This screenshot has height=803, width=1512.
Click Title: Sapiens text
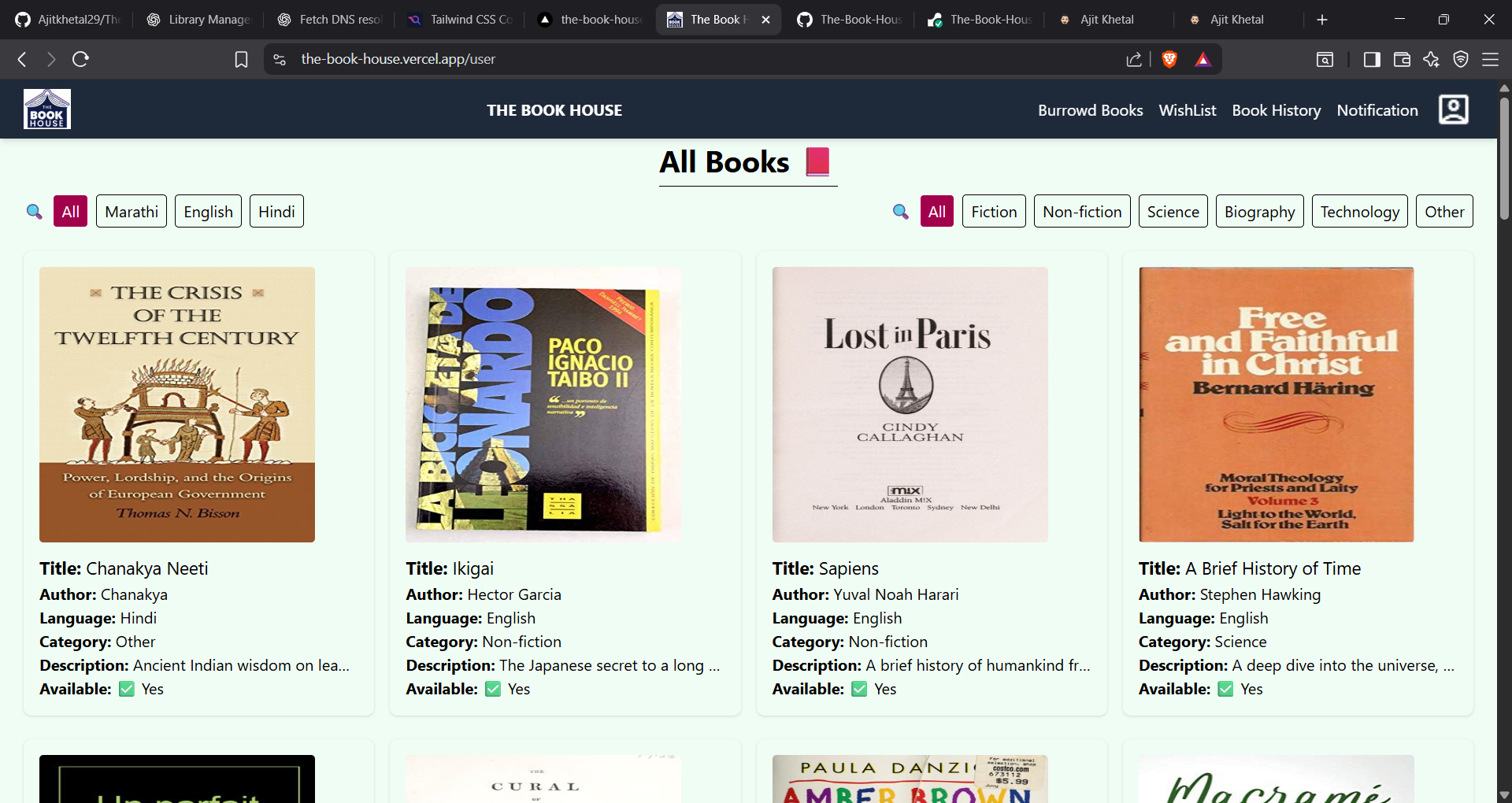coord(825,568)
